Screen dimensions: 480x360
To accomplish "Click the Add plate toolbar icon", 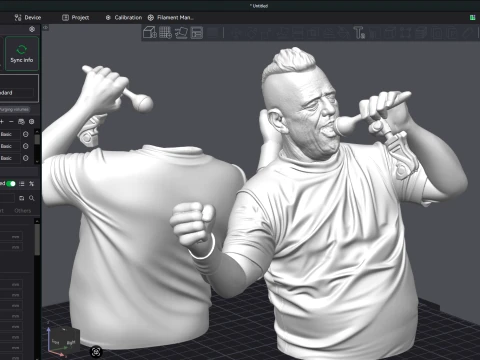I will [x=165, y=33].
